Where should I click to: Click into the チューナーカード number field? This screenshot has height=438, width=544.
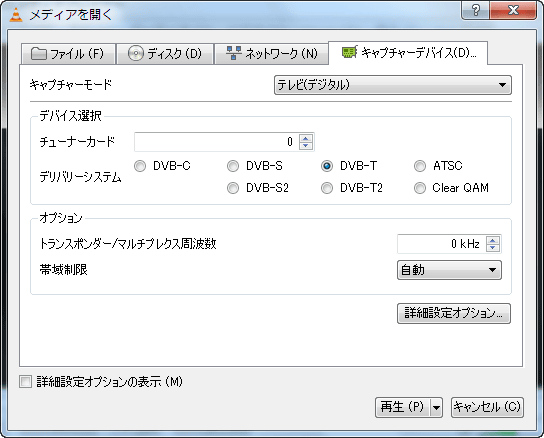[217, 142]
